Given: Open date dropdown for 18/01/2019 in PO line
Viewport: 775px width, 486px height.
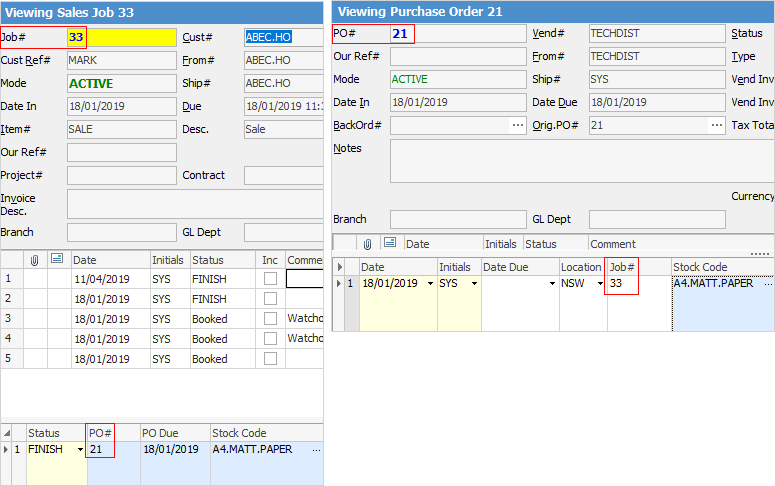Looking at the screenshot, I should [x=430, y=283].
